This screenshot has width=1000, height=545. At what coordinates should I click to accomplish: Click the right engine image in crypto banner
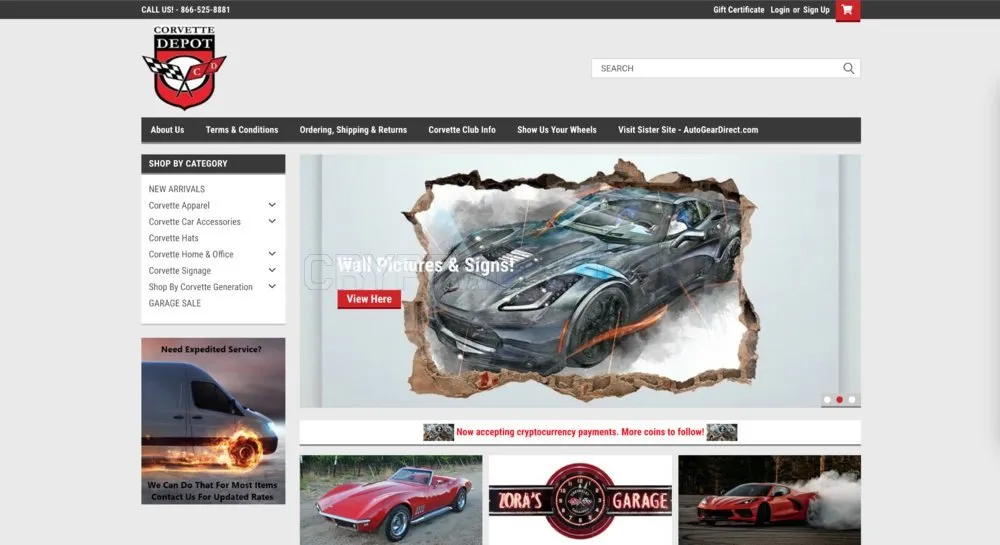point(722,432)
